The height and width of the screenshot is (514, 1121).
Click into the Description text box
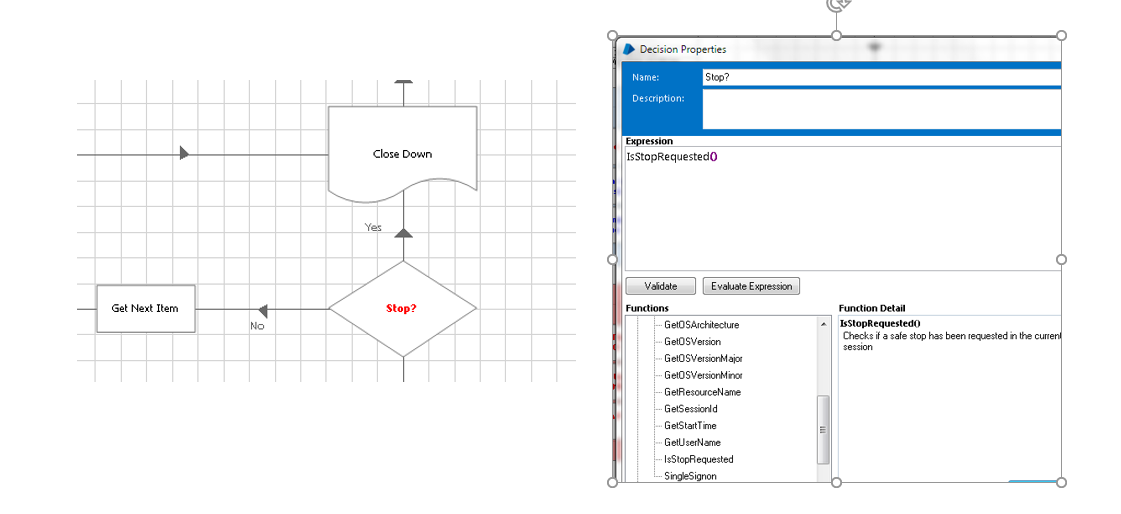882,109
